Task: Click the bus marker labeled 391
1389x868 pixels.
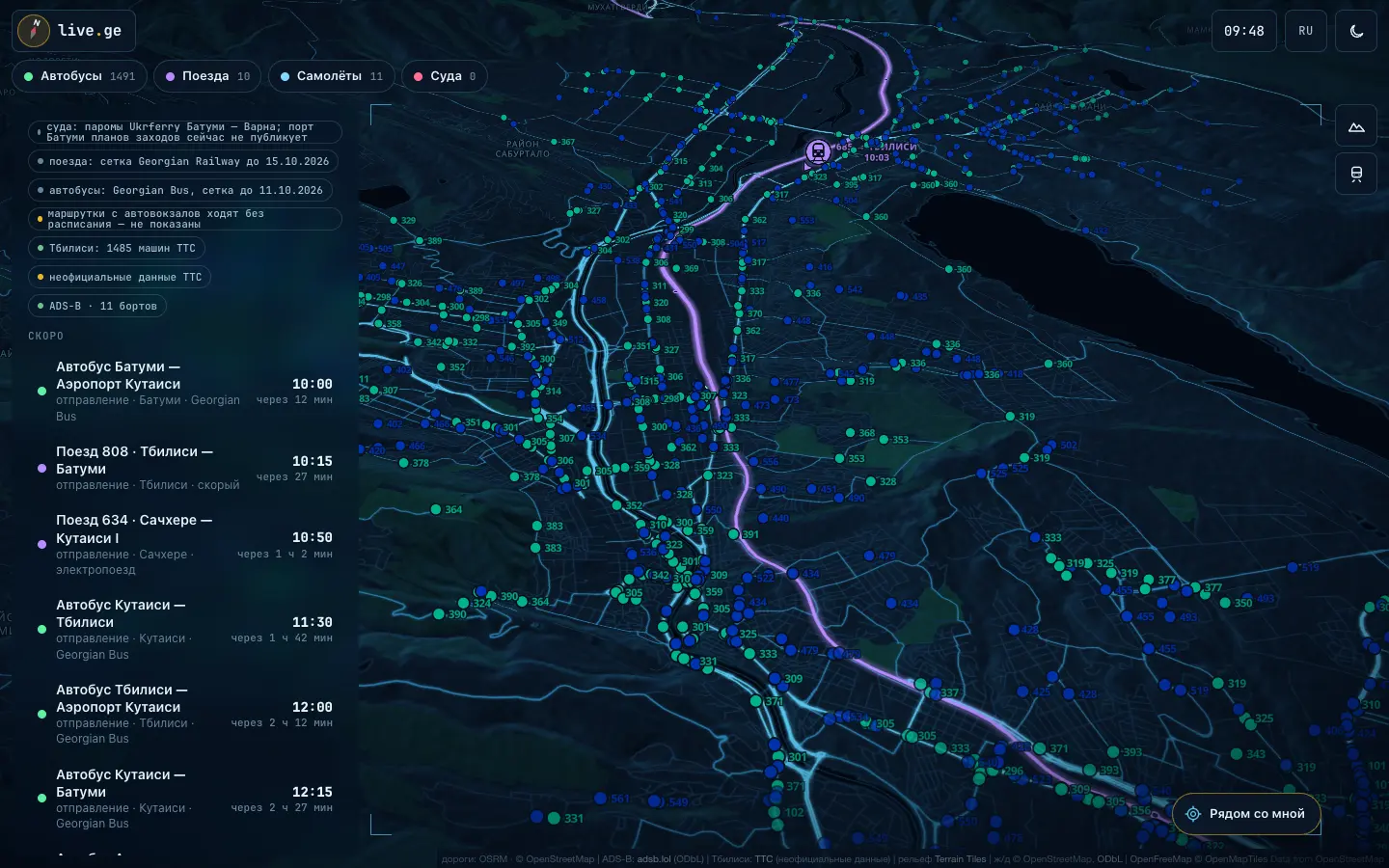Action: click(x=734, y=534)
